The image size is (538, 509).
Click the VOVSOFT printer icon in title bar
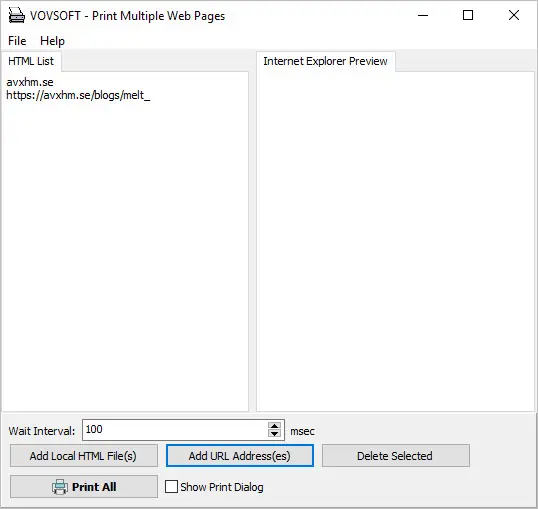[x=16, y=15]
